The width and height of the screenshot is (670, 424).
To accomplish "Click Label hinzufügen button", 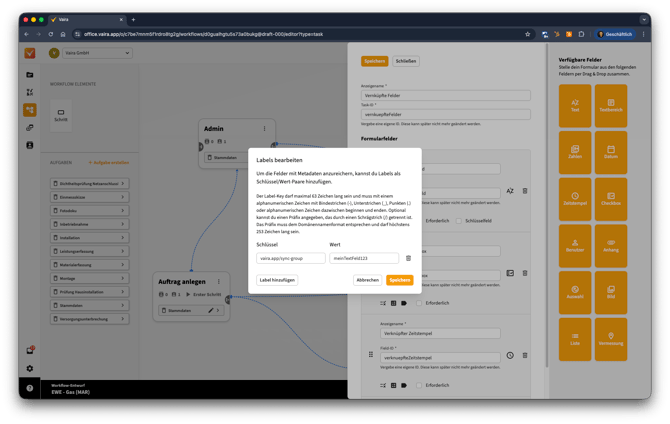I will coord(277,280).
